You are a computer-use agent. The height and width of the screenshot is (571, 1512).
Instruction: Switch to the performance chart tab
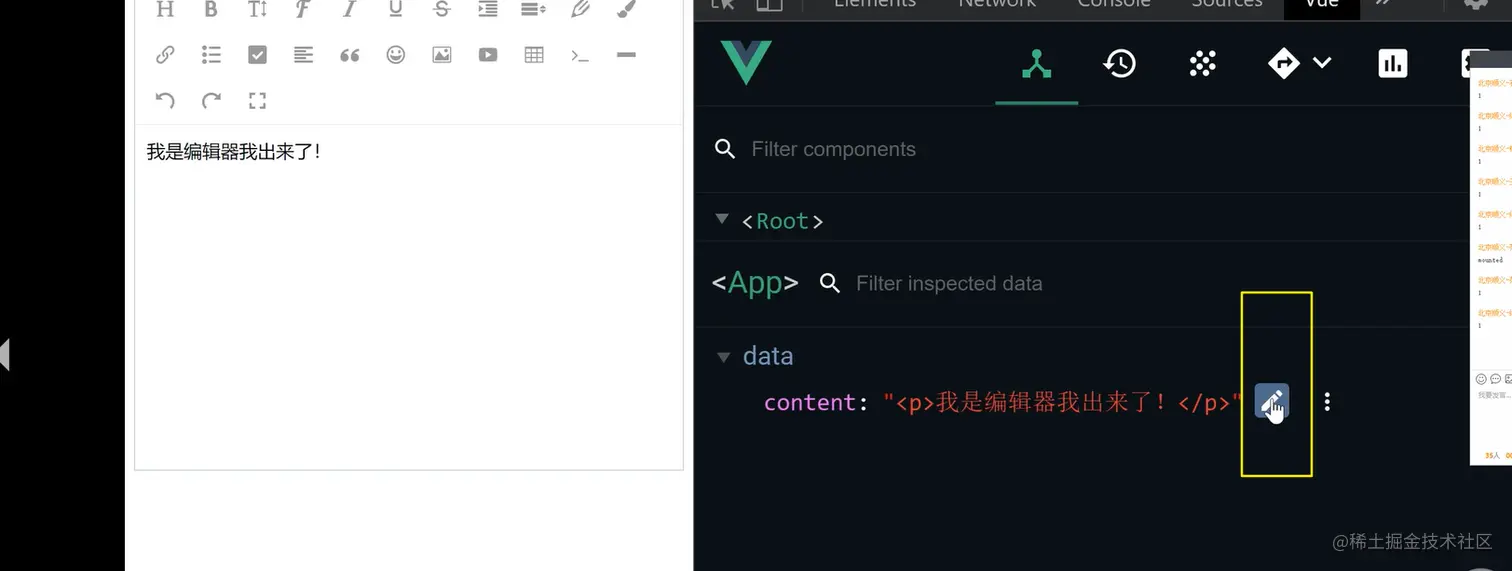tap(1392, 64)
